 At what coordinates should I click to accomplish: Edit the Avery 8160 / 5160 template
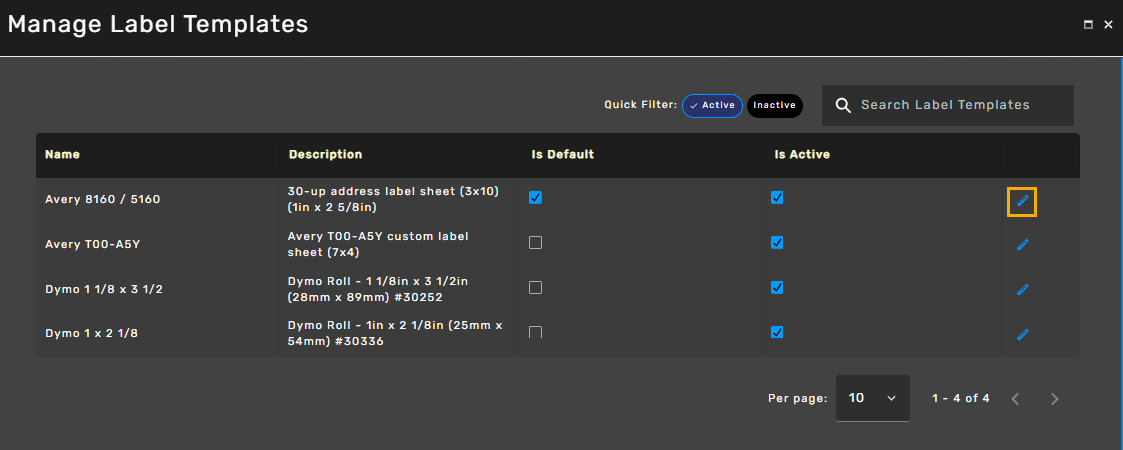(1022, 201)
